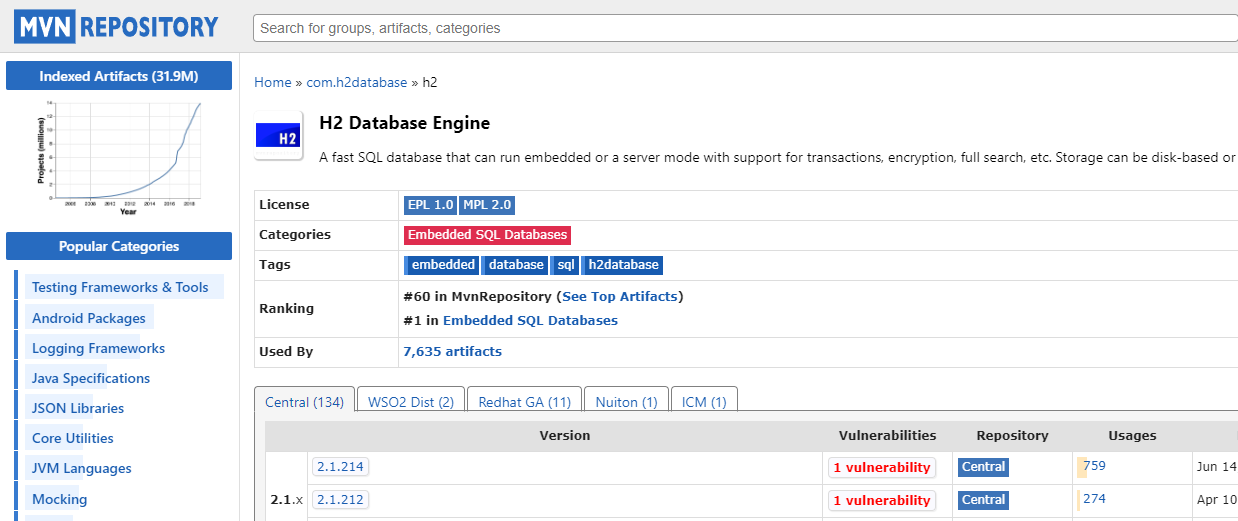1238x521 pixels.
Task: Open the 759 usages link
Action: coord(1094,466)
